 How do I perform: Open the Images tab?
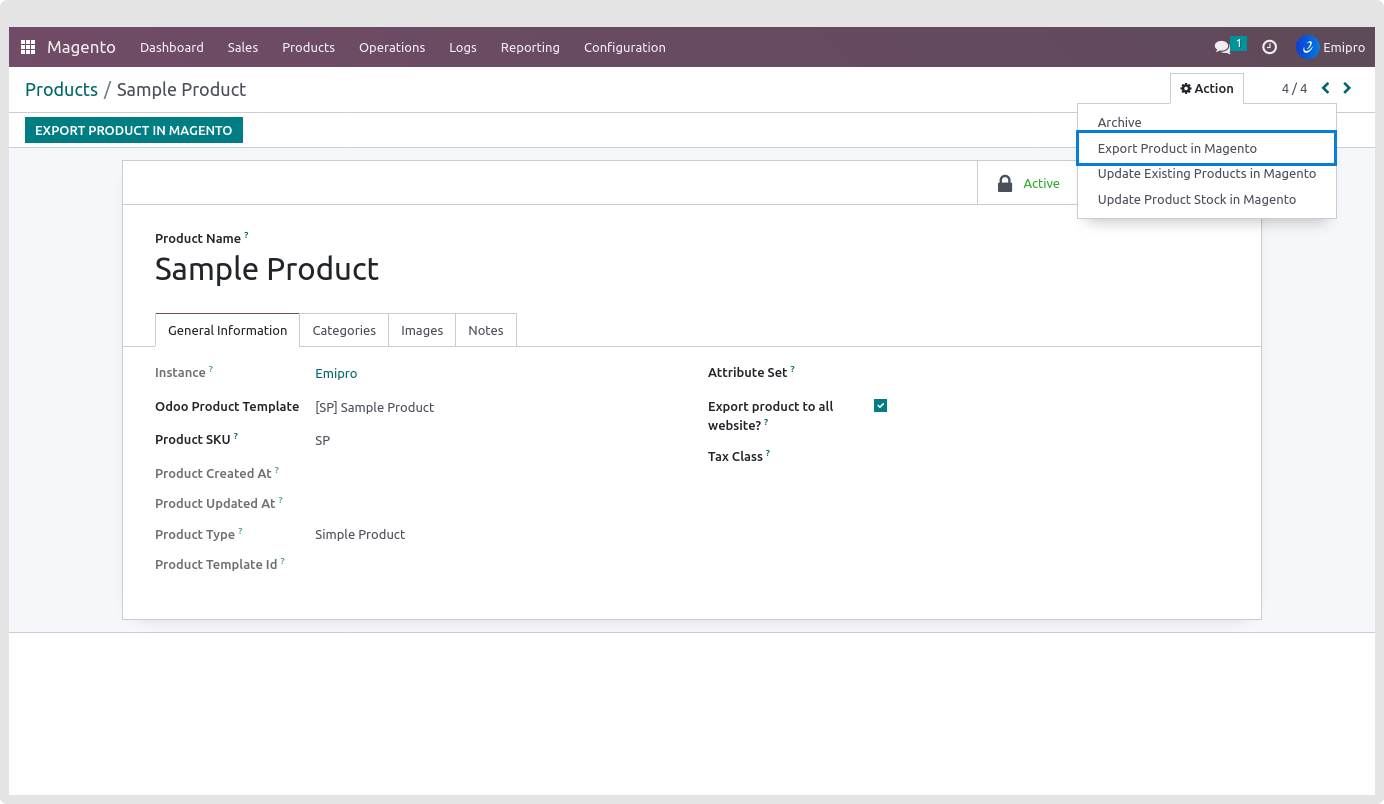(x=422, y=331)
